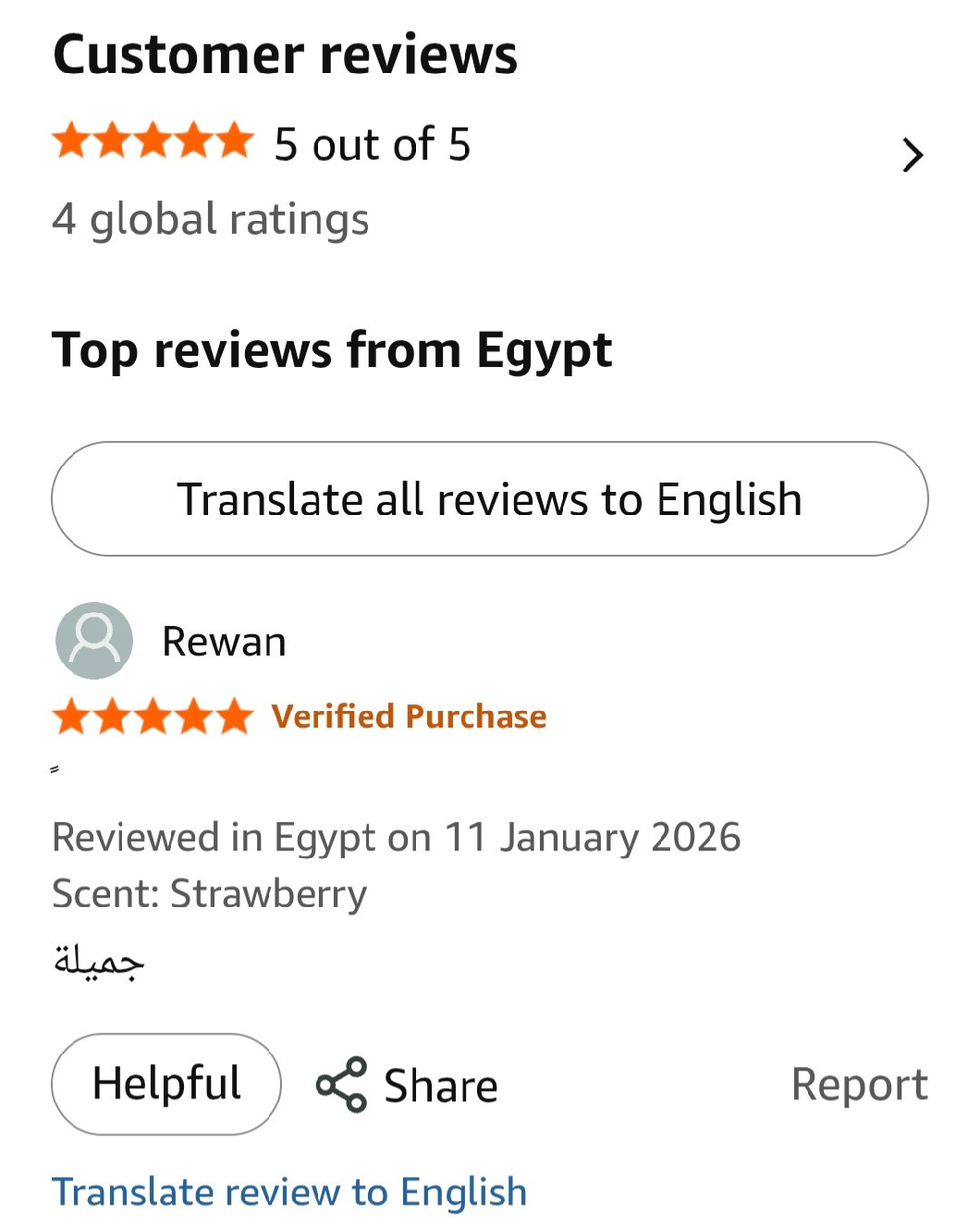Click the star rating on Rewan's review
Screen dimensions: 980x1225
tap(152, 715)
